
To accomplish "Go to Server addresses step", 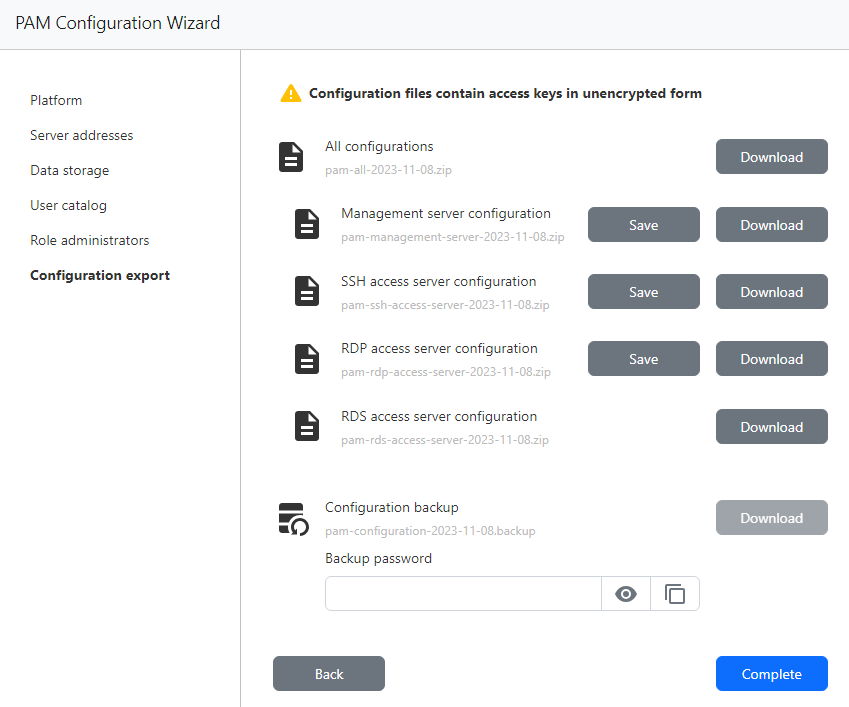I will click(81, 135).
